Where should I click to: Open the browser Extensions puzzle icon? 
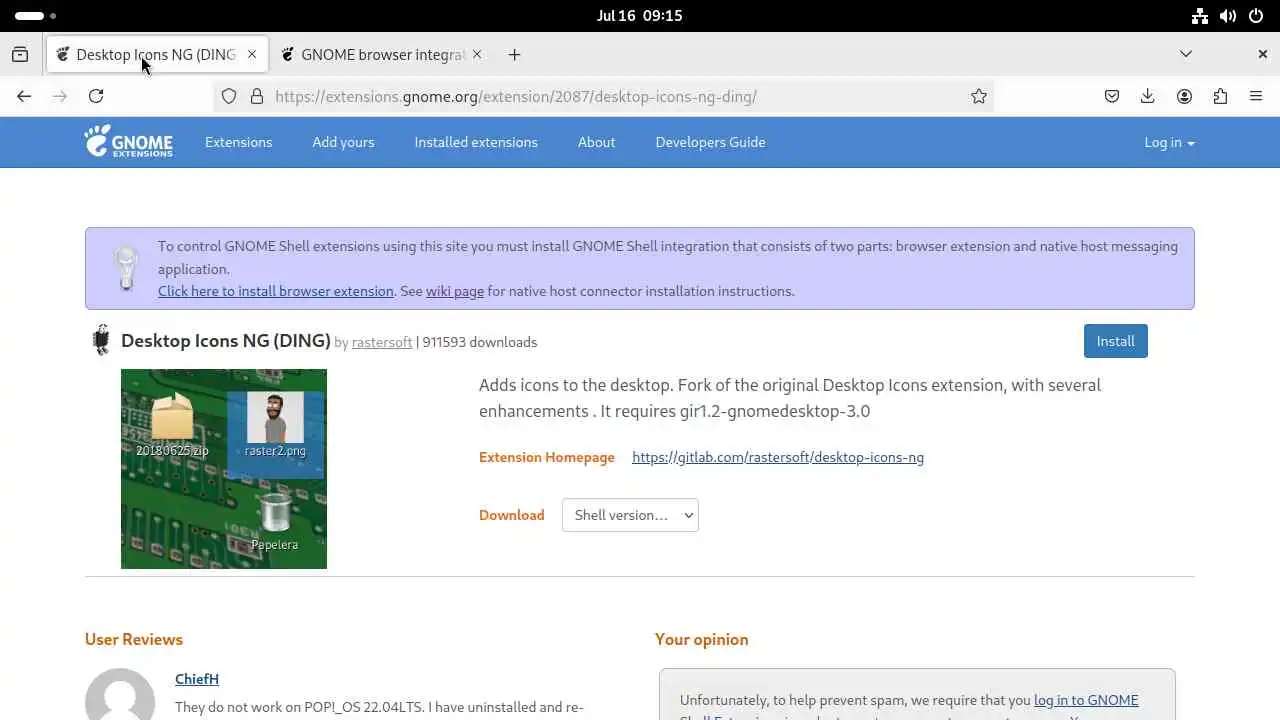click(x=1220, y=96)
